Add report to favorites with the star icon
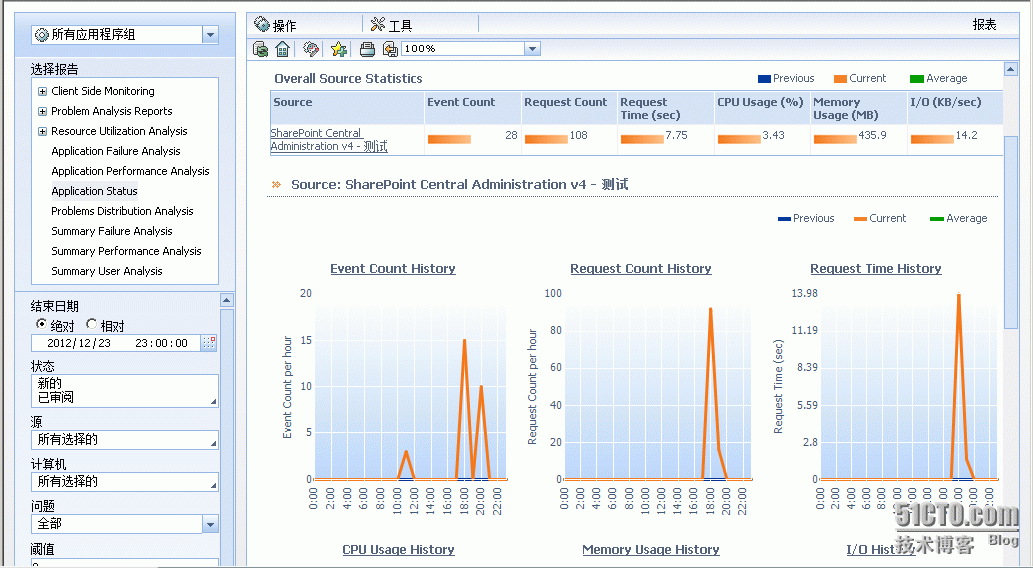1033x568 pixels. point(339,49)
